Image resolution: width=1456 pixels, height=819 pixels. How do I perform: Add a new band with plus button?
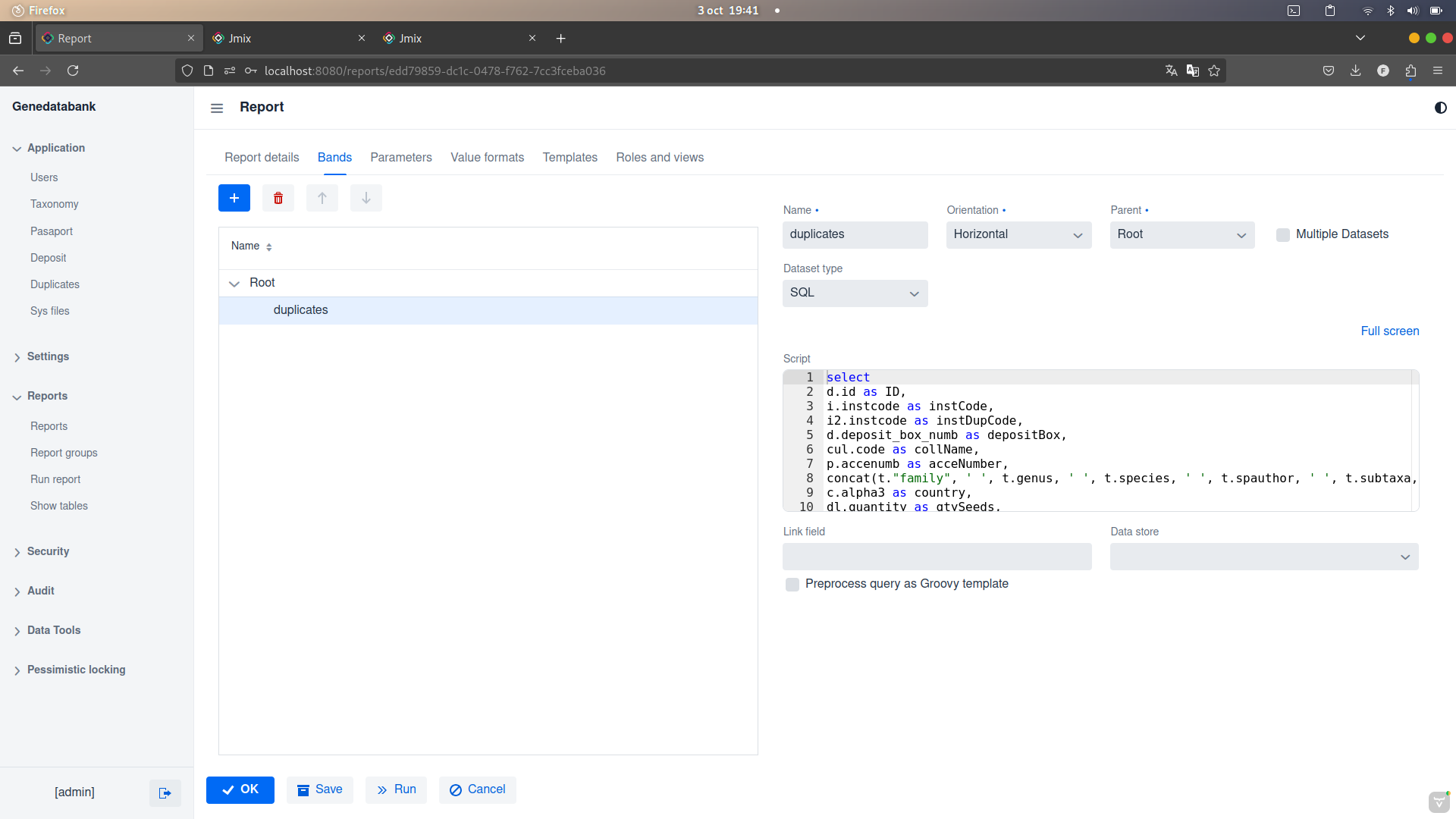[x=234, y=198]
